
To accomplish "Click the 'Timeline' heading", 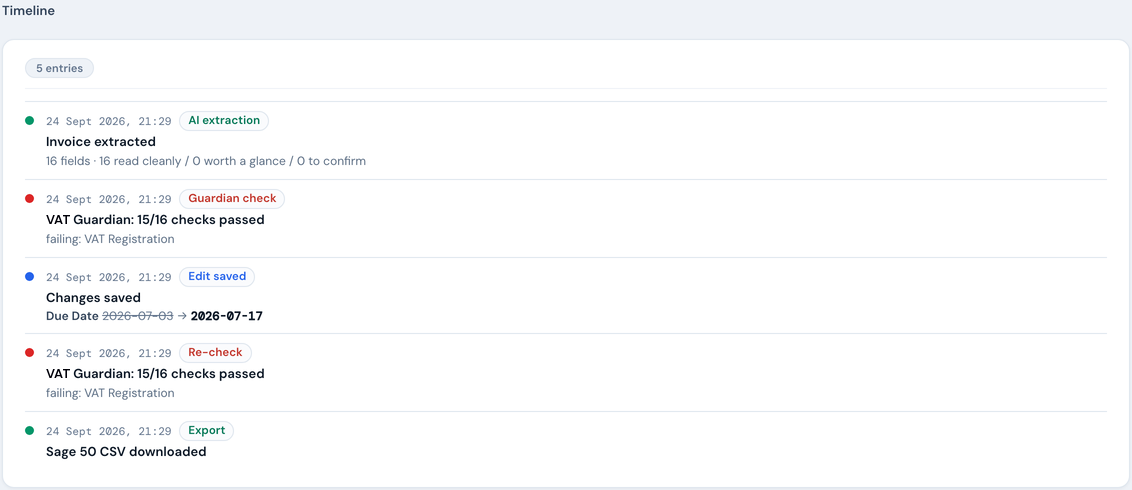I will pyautogui.click(x=28, y=11).
